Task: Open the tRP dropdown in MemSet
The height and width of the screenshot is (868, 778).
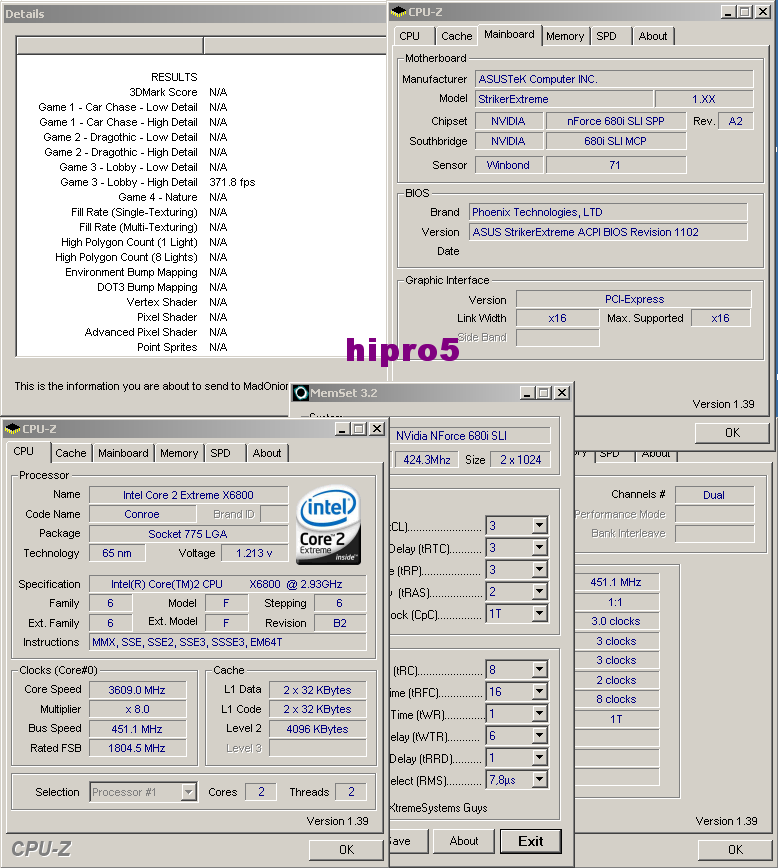Action: pyautogui.click(x=539, y=570)
